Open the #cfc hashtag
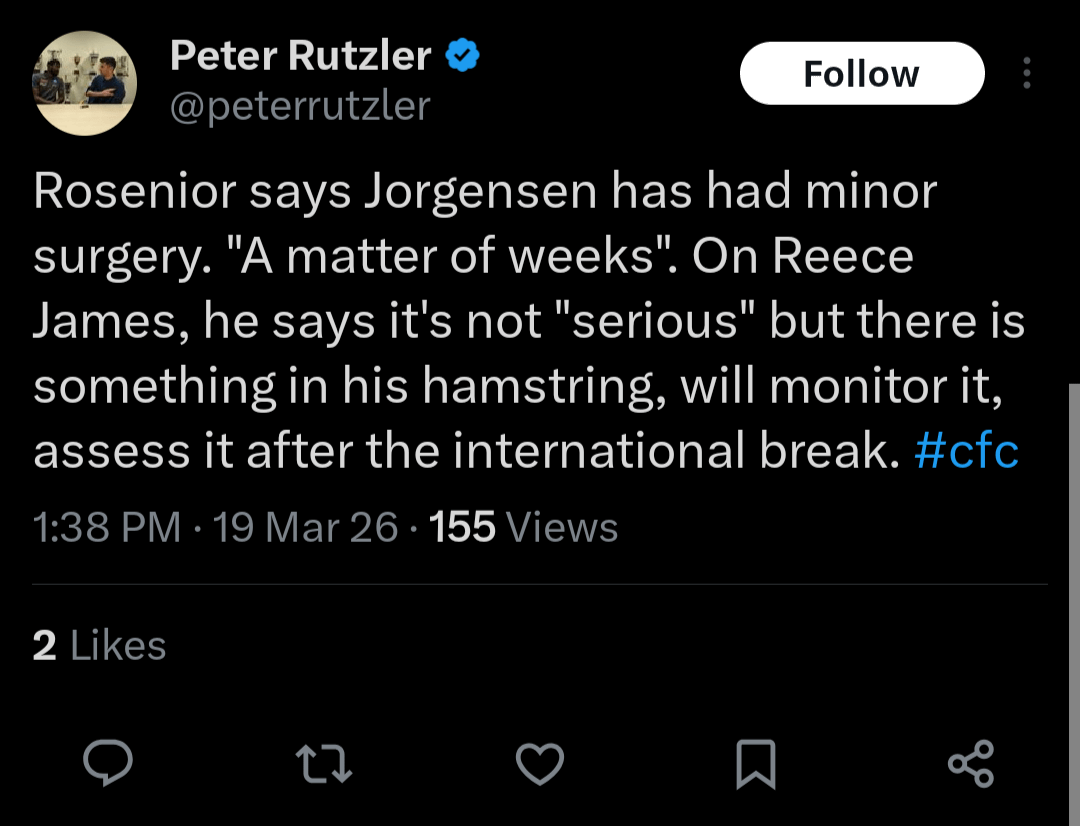Screen dimensions: 1080x826 point(966,452)
